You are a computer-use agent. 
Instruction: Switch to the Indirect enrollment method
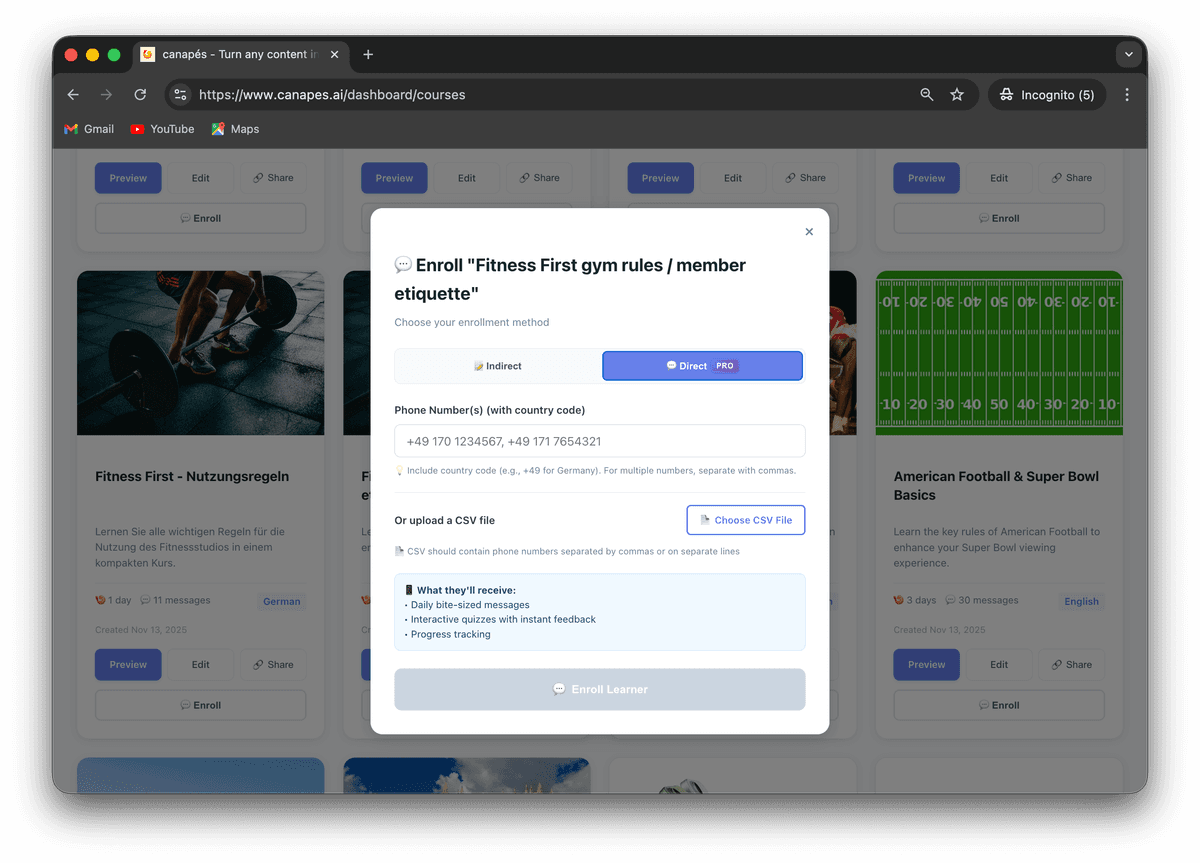497,365
